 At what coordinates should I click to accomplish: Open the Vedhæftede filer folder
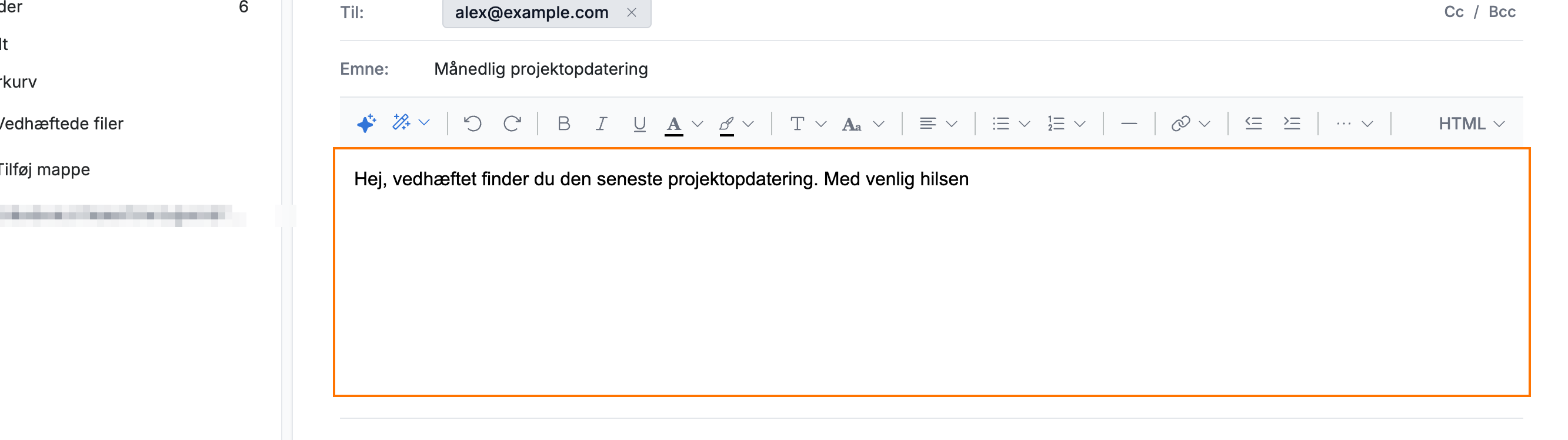coord(62,124)
